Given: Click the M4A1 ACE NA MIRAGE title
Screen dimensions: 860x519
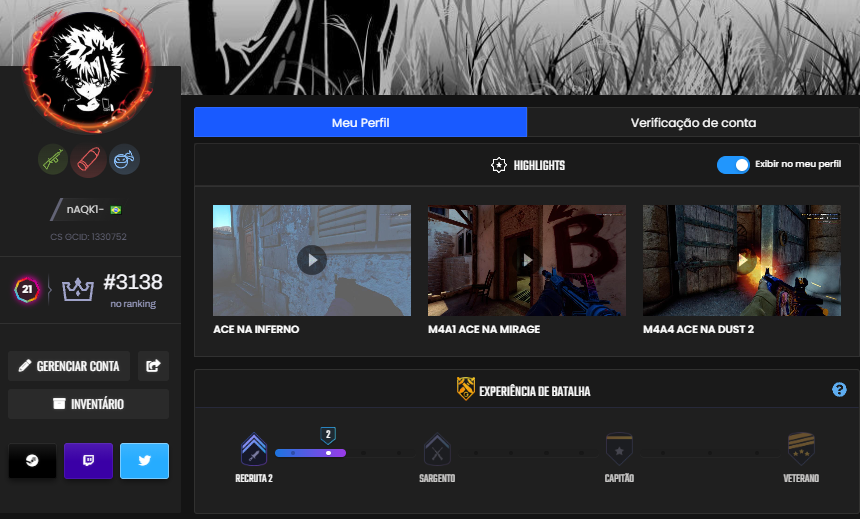Looking at the screenshot, I should [x=484, y=329].
